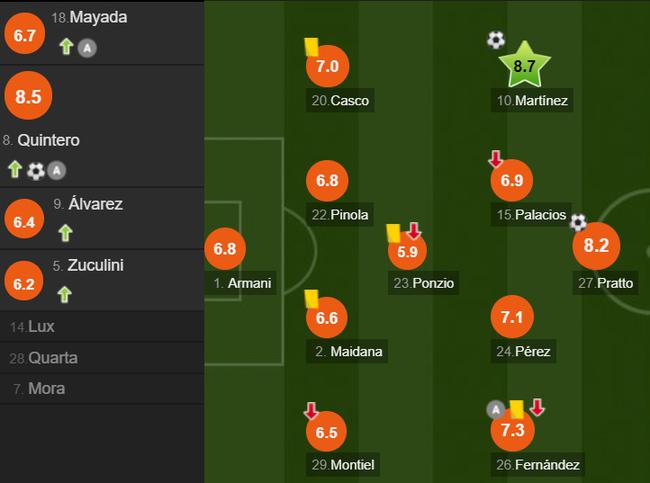650x483 pixels.
Task: Click Ponzio's yellow card icon
Action: [393, 233]
